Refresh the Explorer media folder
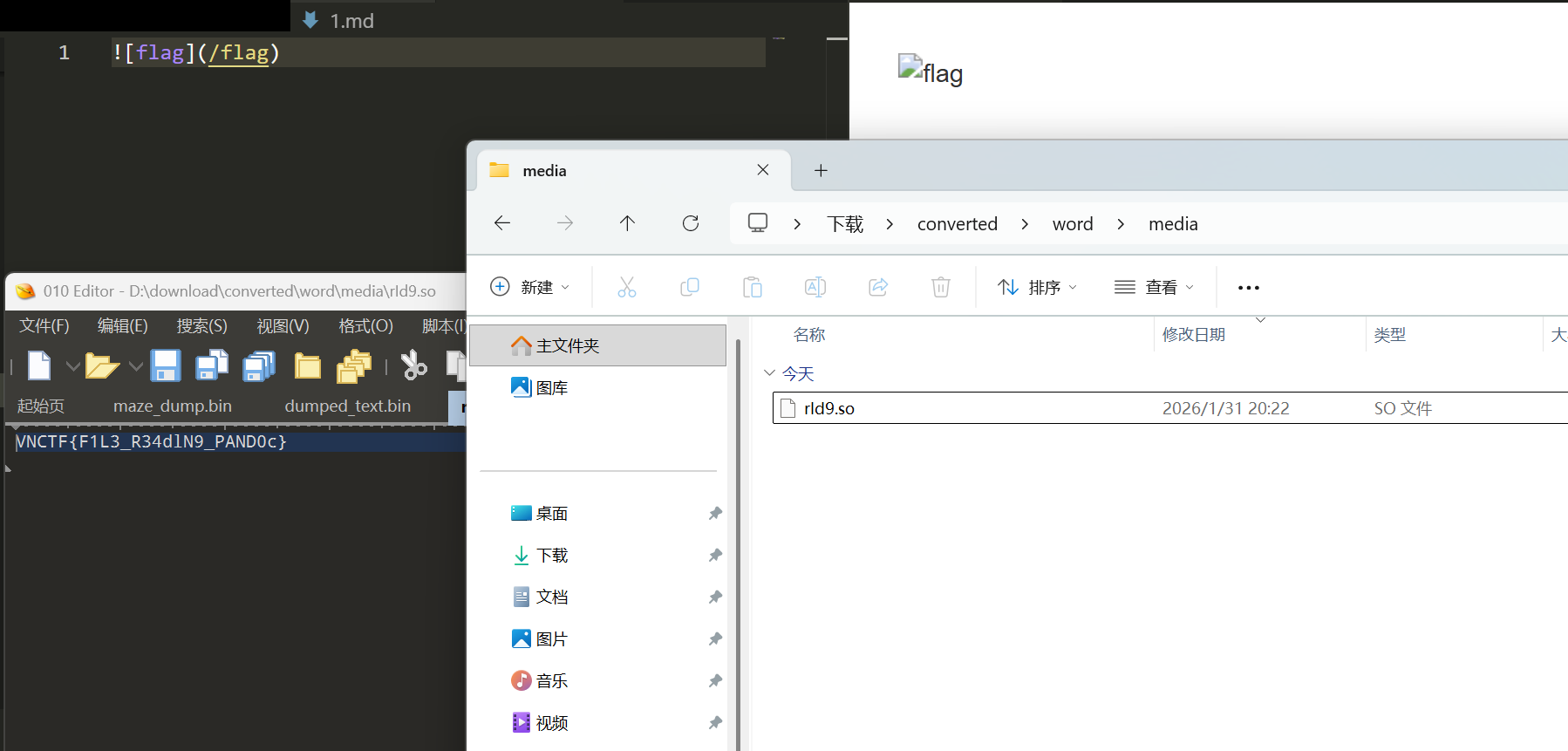1568x751 pixels. (691, 223)
